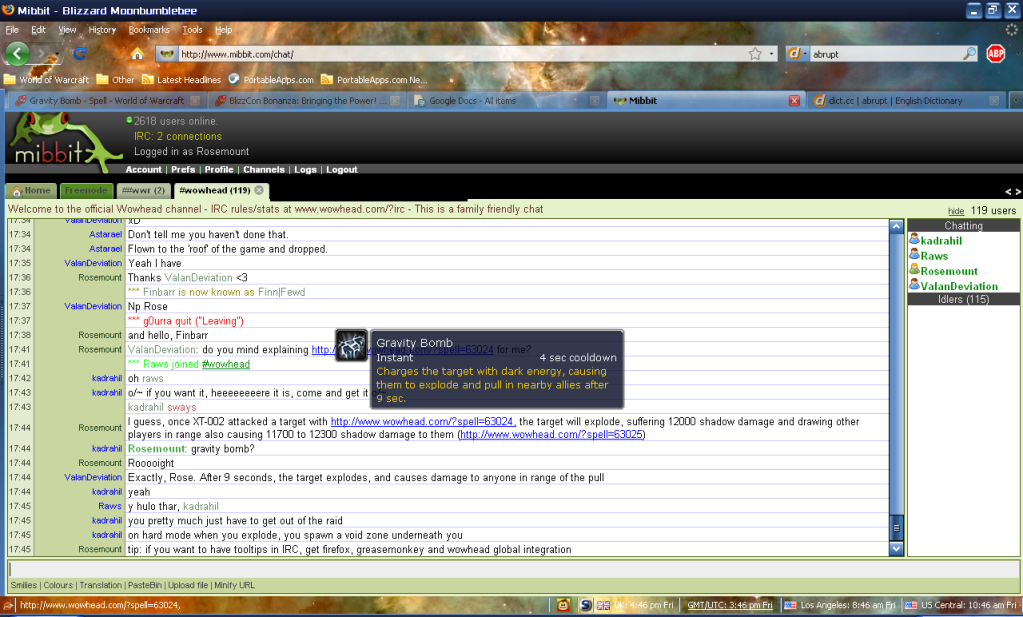The width and height of the screenshot is (1023, 617).
Task: Click the chat scrollbar down arrow
Action: (896, 549)
